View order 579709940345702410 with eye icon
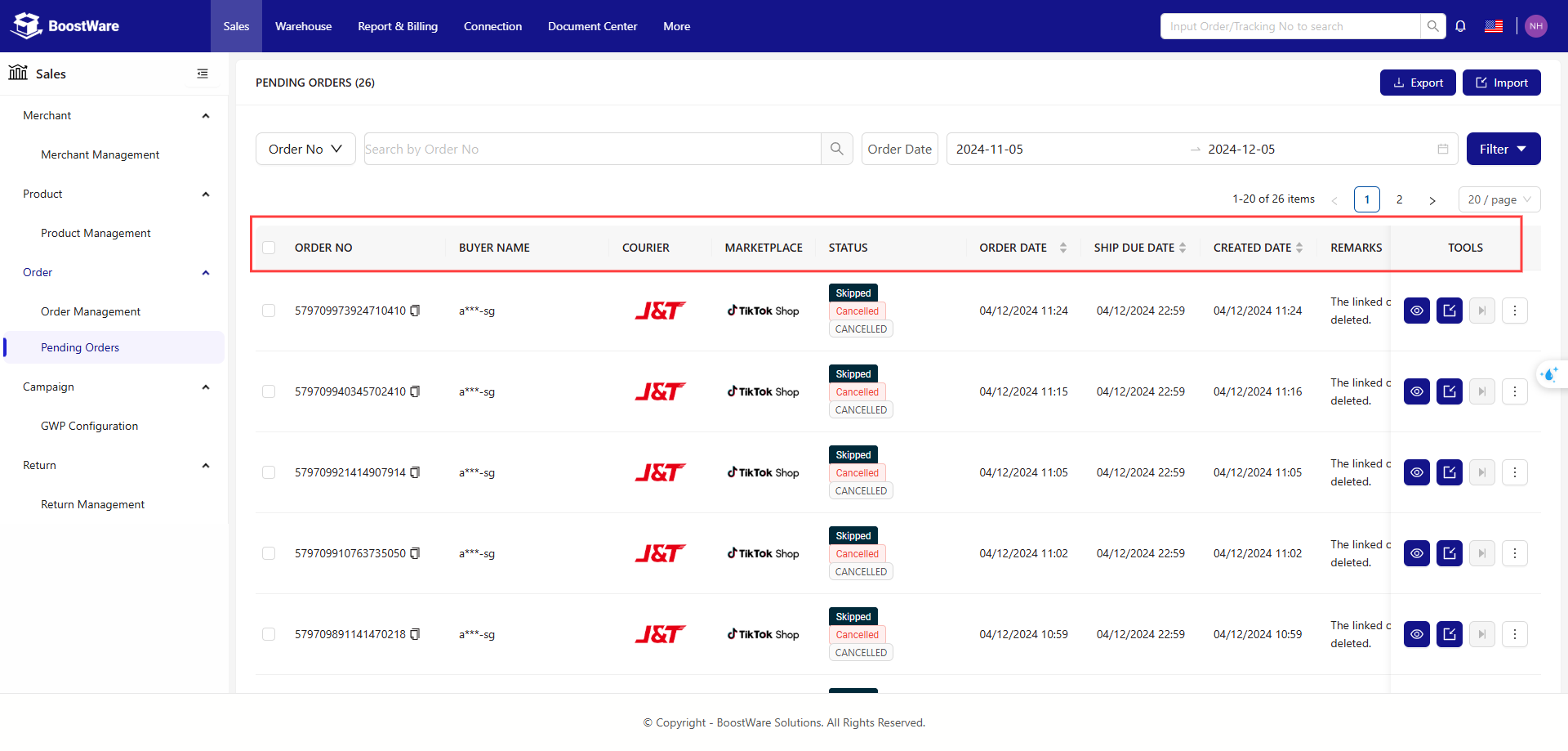Viewport: 1568px width, 751px height. [1417, 391]
